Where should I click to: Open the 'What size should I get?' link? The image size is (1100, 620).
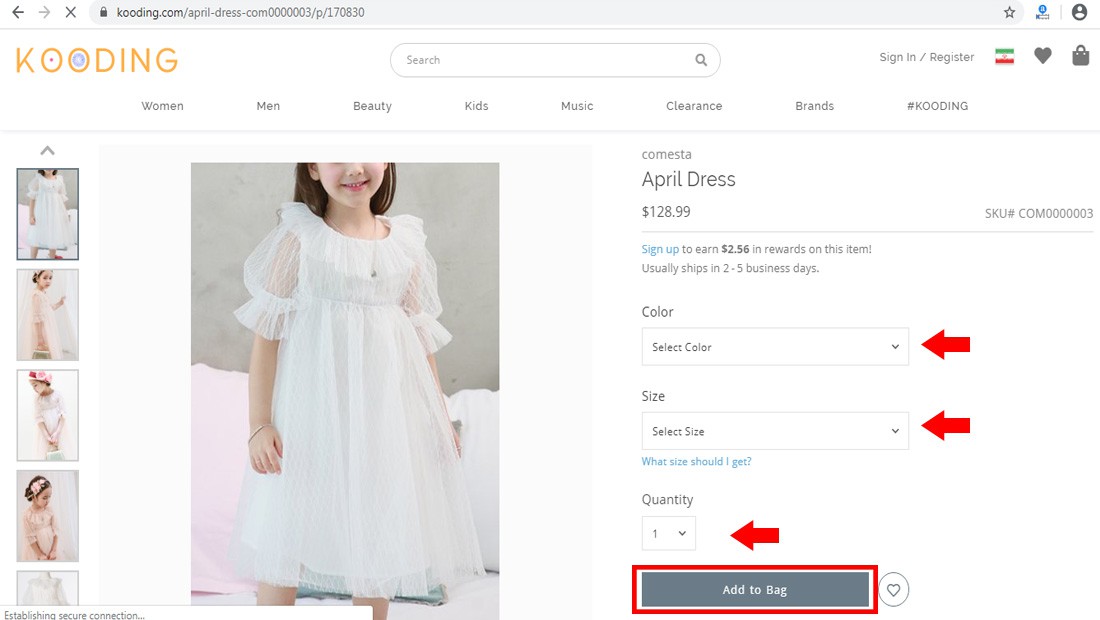[x=696, y=462]
